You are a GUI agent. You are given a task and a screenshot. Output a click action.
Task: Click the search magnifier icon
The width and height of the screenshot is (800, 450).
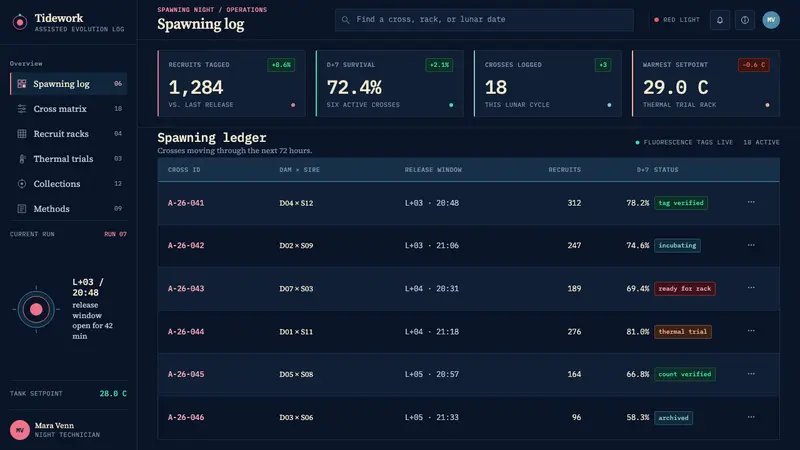point(345,20)
